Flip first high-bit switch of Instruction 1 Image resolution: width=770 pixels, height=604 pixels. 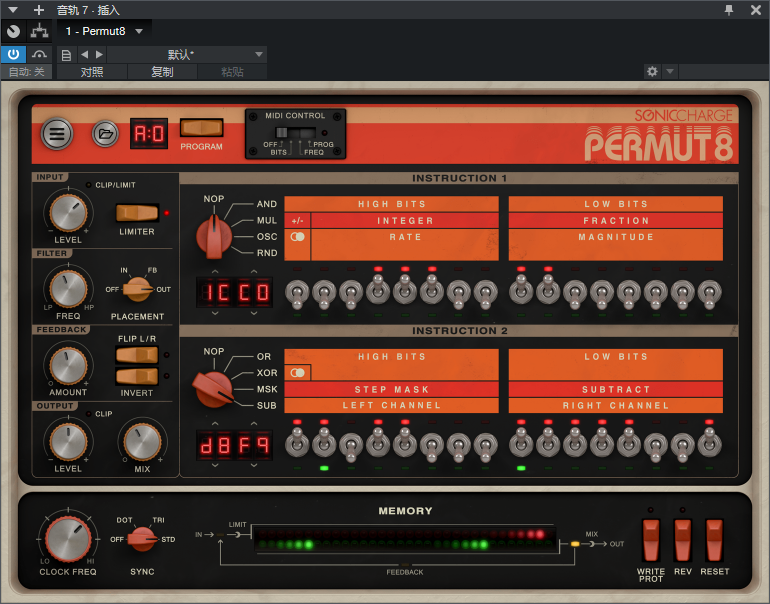click(297, 293)
